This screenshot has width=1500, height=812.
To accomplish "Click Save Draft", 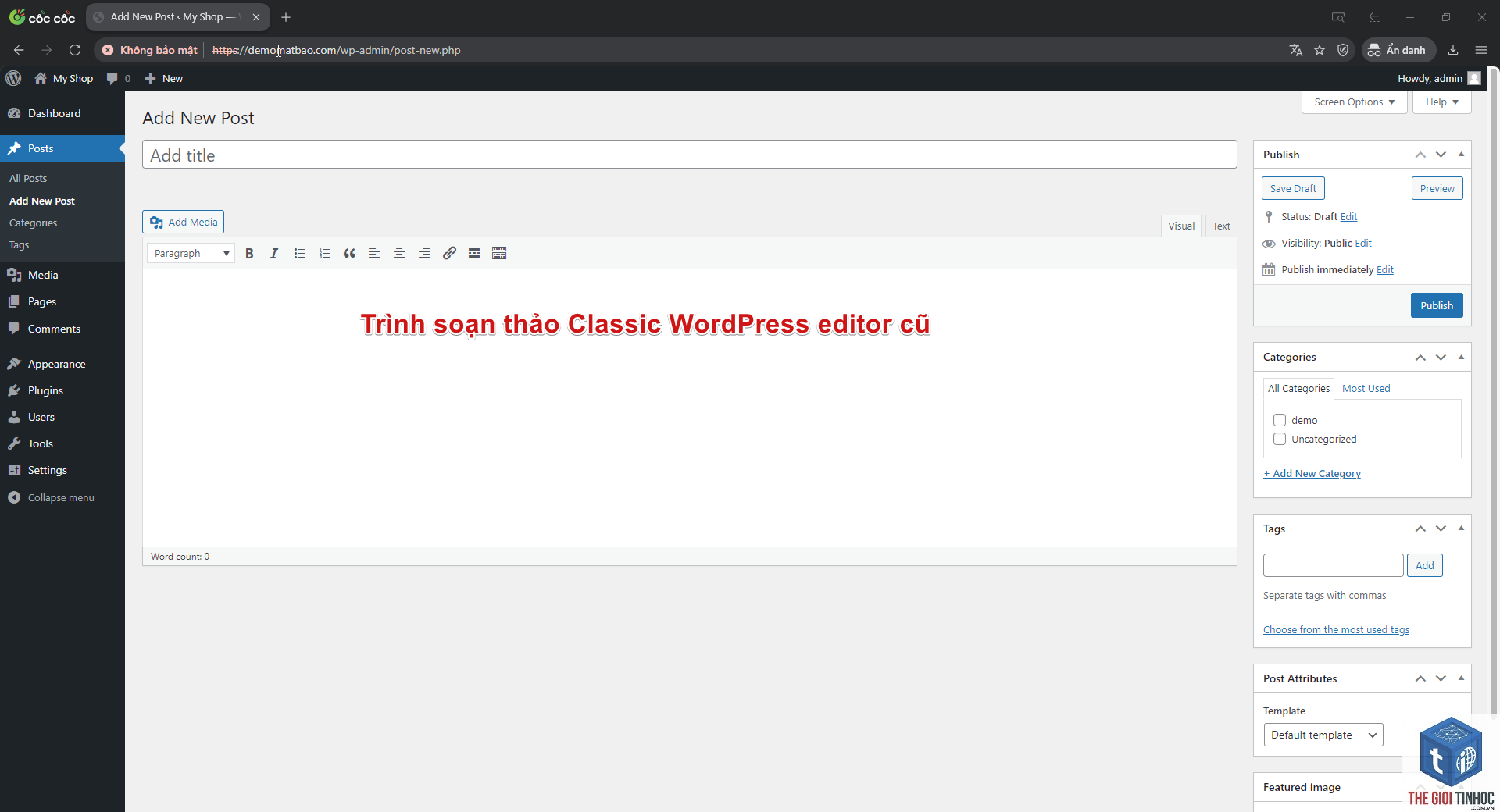I will 1293,188.
